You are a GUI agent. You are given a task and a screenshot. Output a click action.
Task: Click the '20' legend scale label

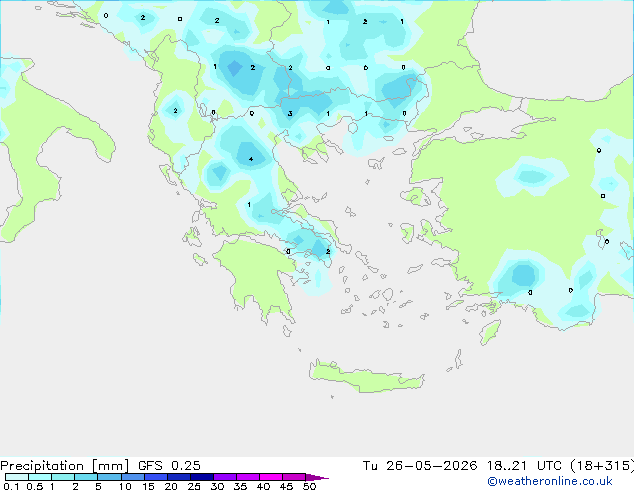coord(171,486)
